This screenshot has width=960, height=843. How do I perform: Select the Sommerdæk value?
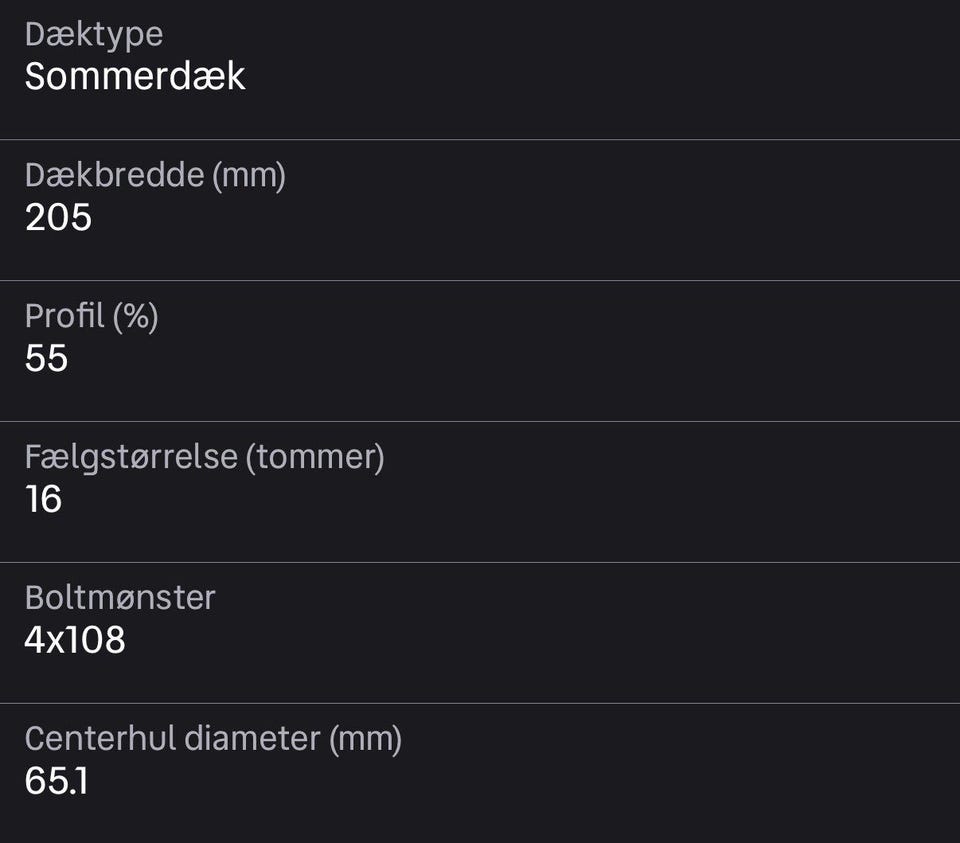coord(135,77)
